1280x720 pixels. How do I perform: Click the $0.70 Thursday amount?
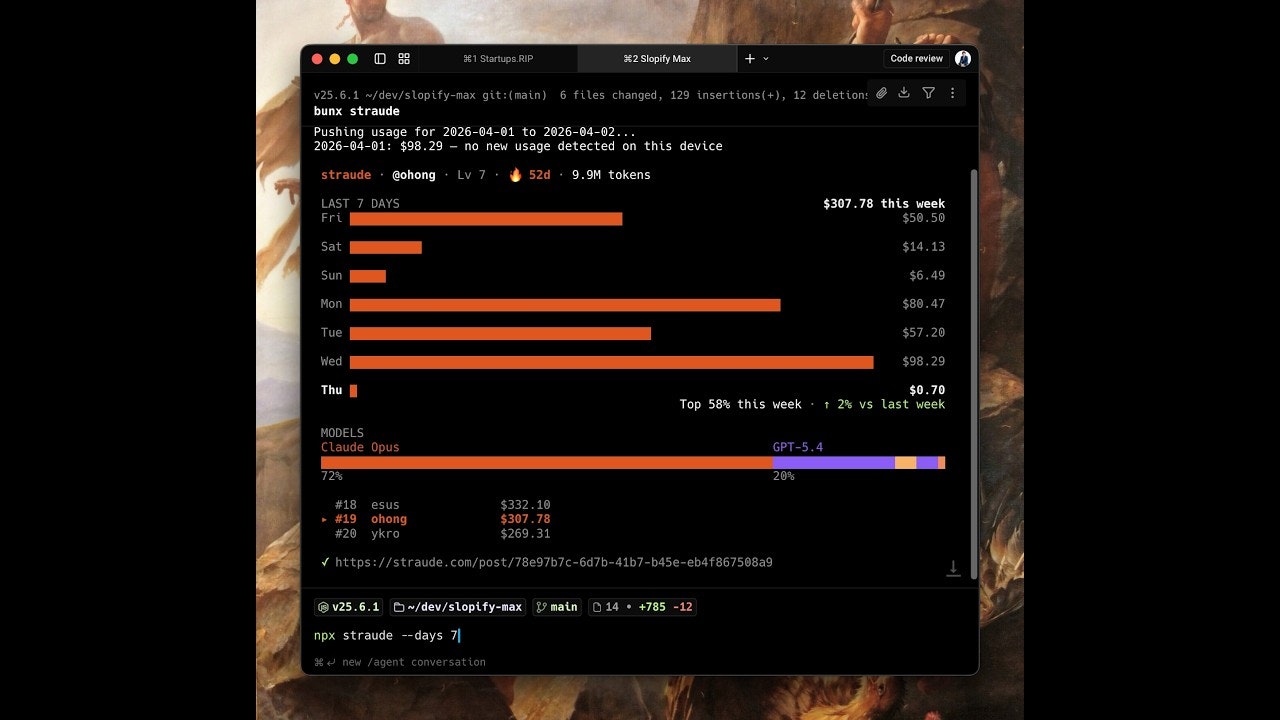click(x=927, y=390)
